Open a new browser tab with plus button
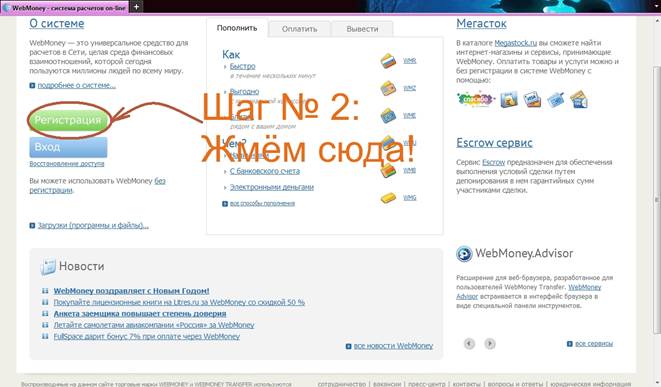Viewport: 661px width, 387px height. 136,7
